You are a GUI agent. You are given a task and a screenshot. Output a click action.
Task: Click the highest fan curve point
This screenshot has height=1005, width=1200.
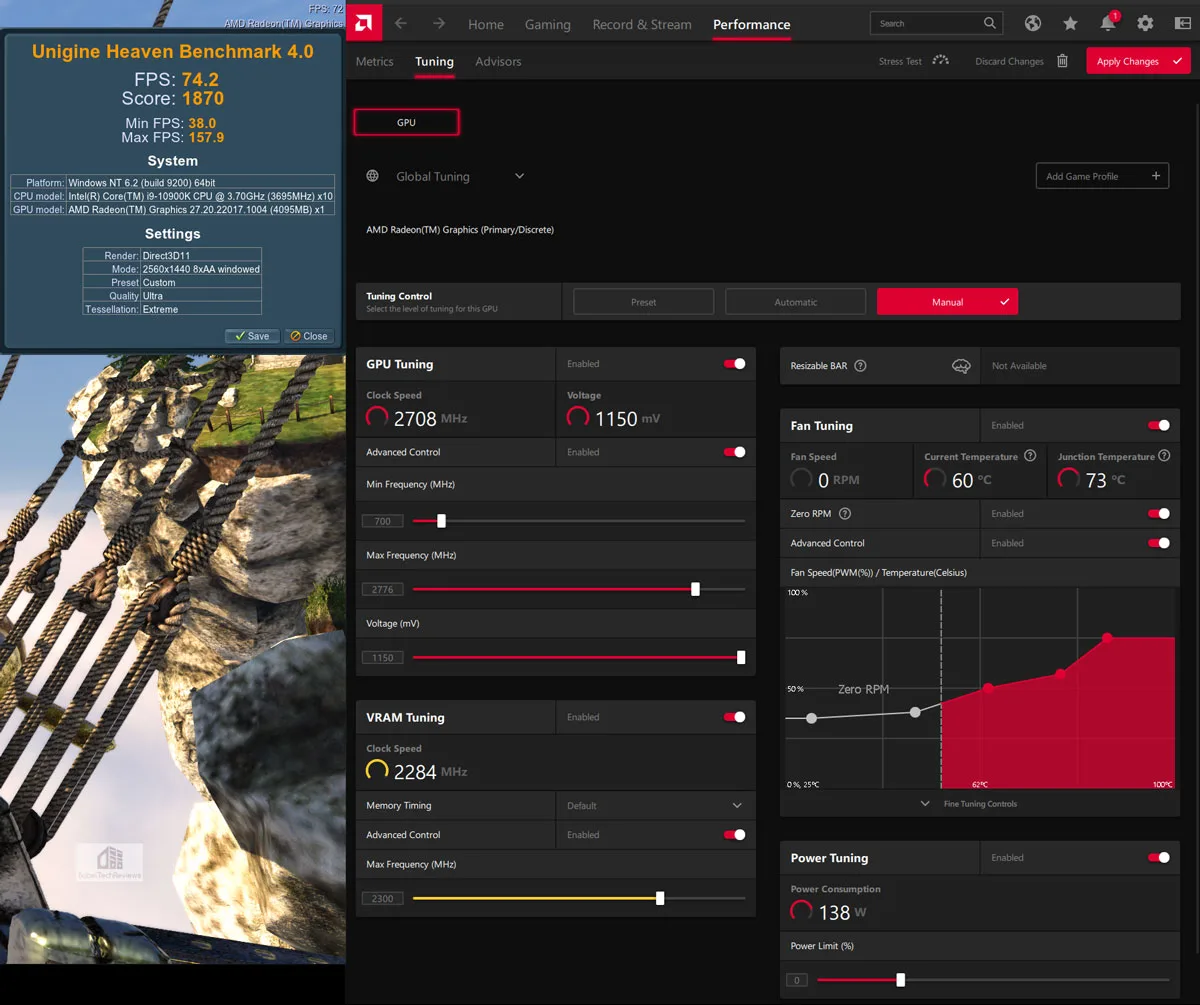(1107, 637)
